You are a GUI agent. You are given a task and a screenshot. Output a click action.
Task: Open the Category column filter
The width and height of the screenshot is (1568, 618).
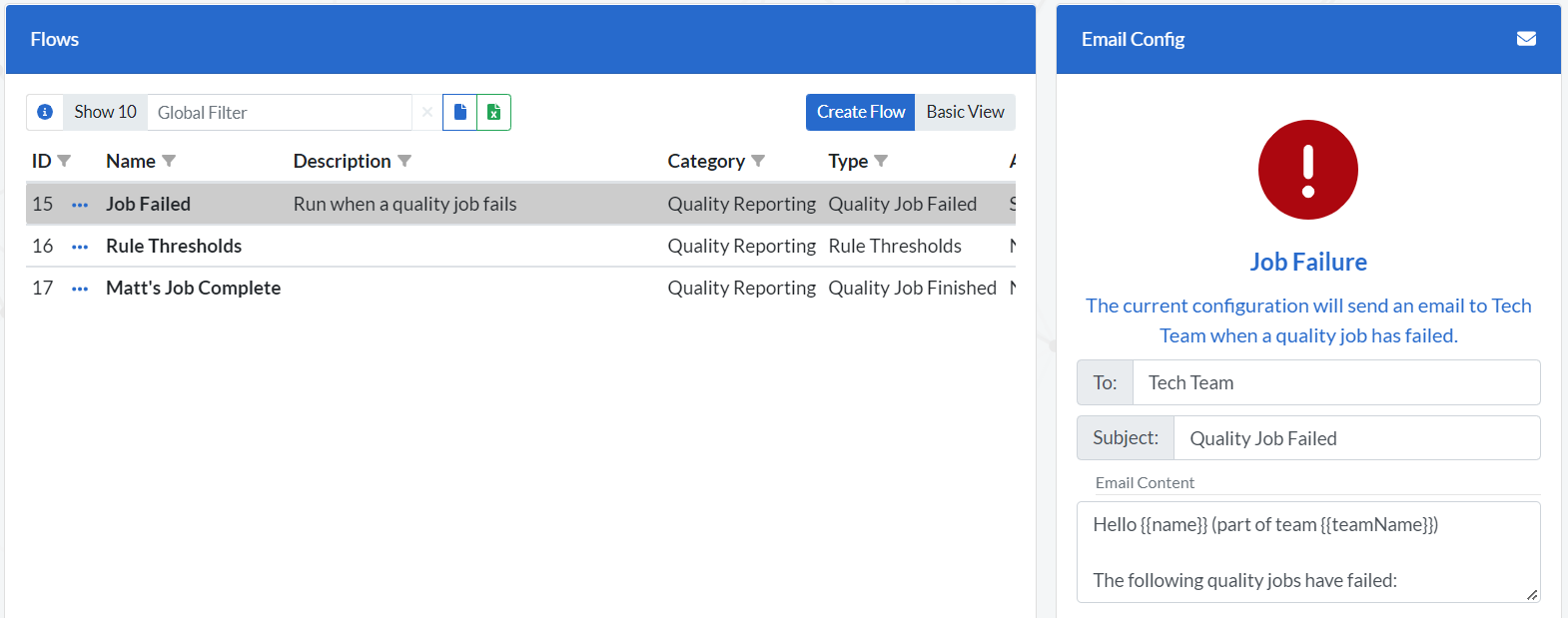pos(758,161)
